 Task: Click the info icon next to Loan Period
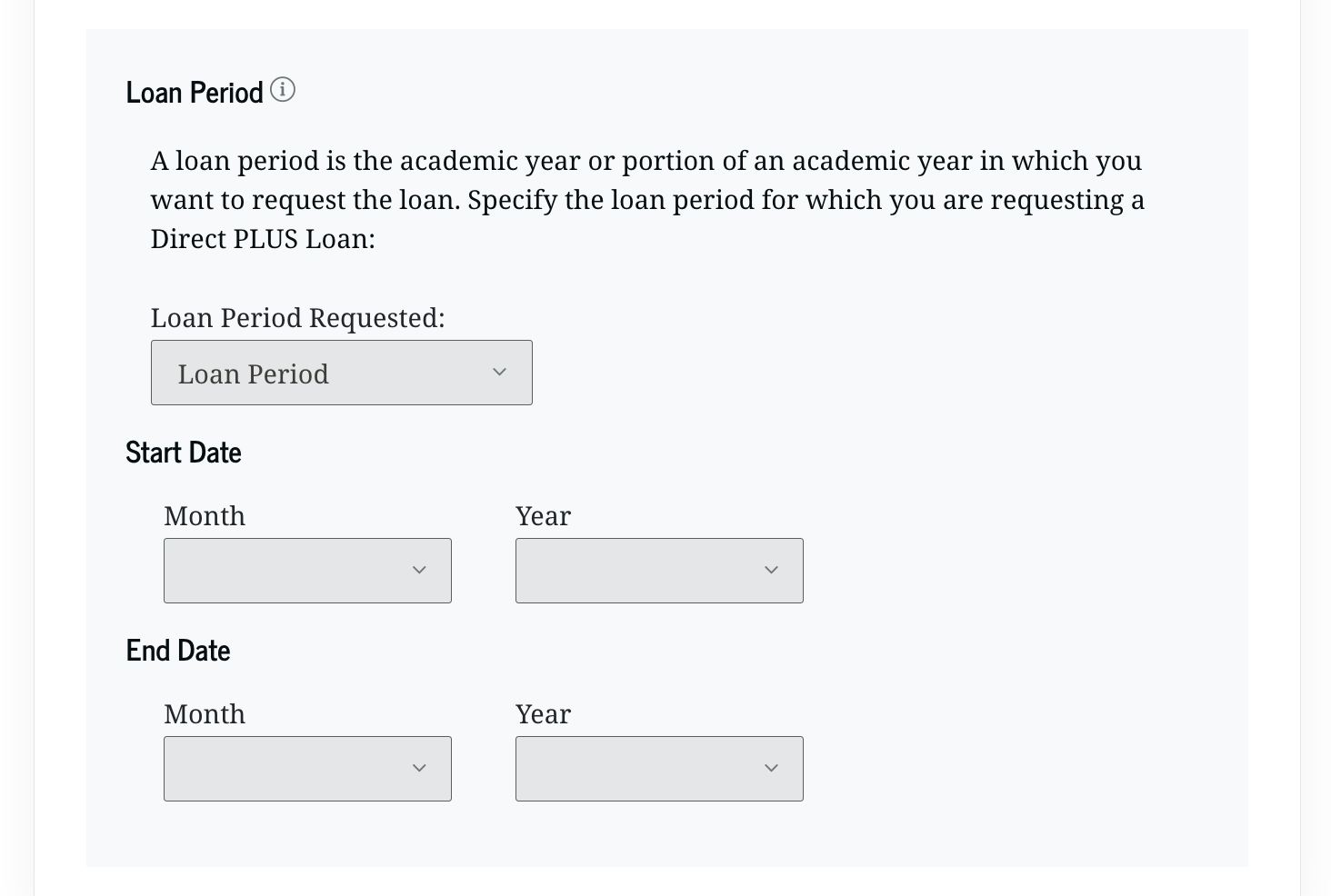coord(283,90)
